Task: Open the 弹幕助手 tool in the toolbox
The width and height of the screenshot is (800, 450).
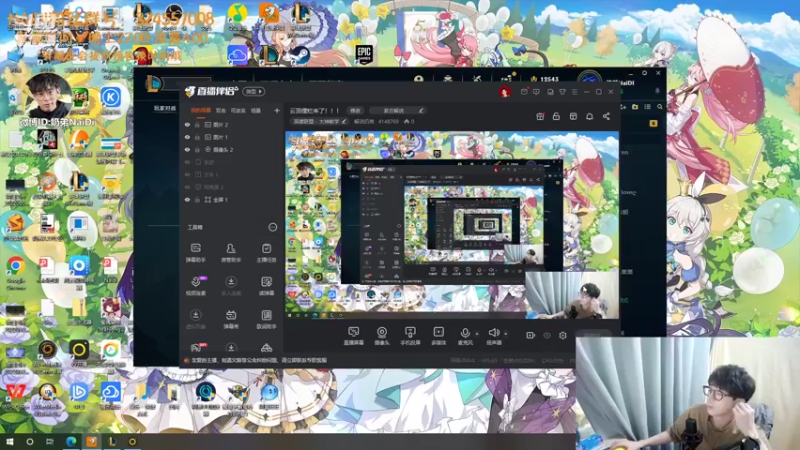Action: [x=195, y=252]
